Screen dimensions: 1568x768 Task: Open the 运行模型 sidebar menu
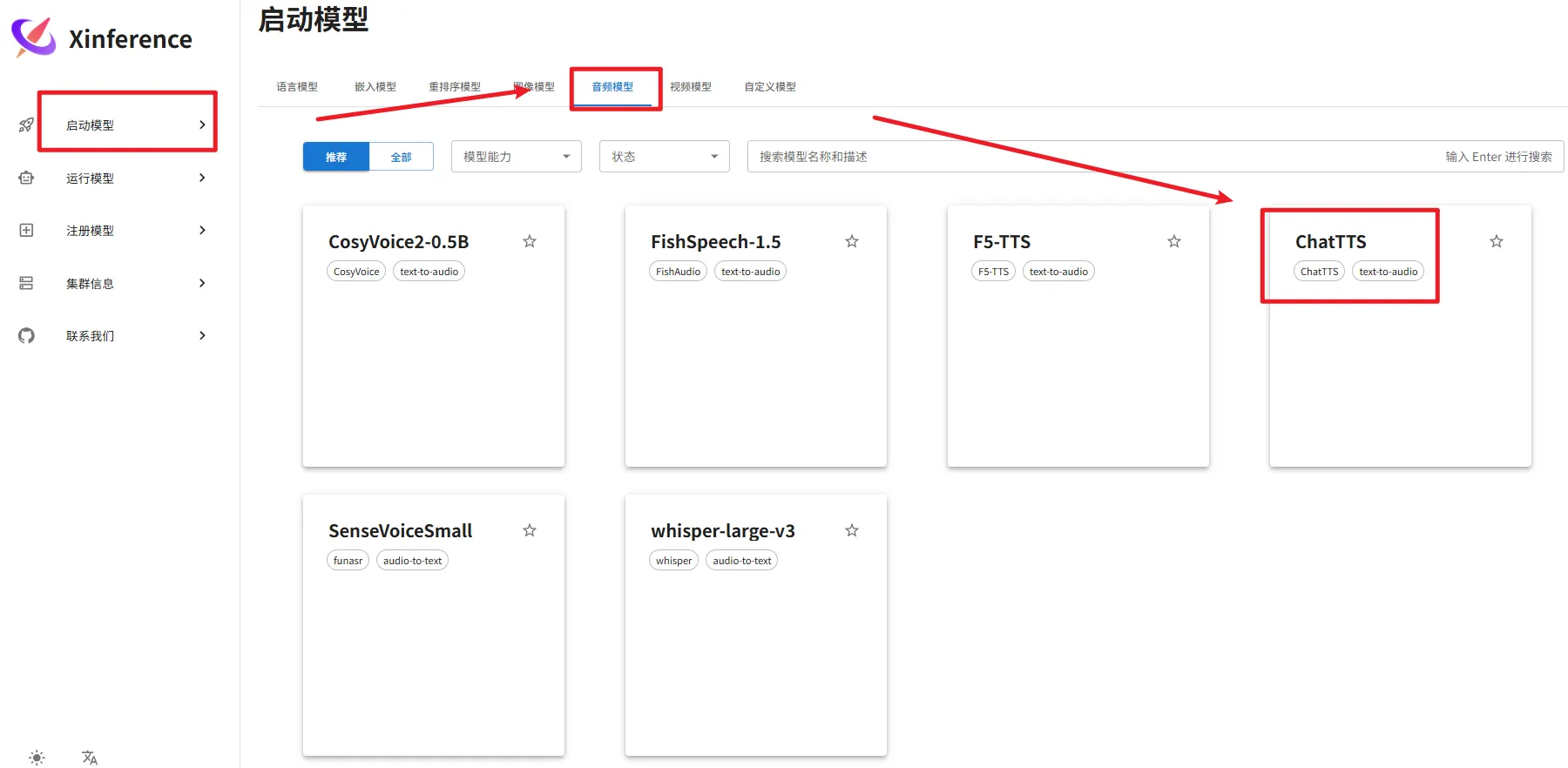click(x=120, y=178)
